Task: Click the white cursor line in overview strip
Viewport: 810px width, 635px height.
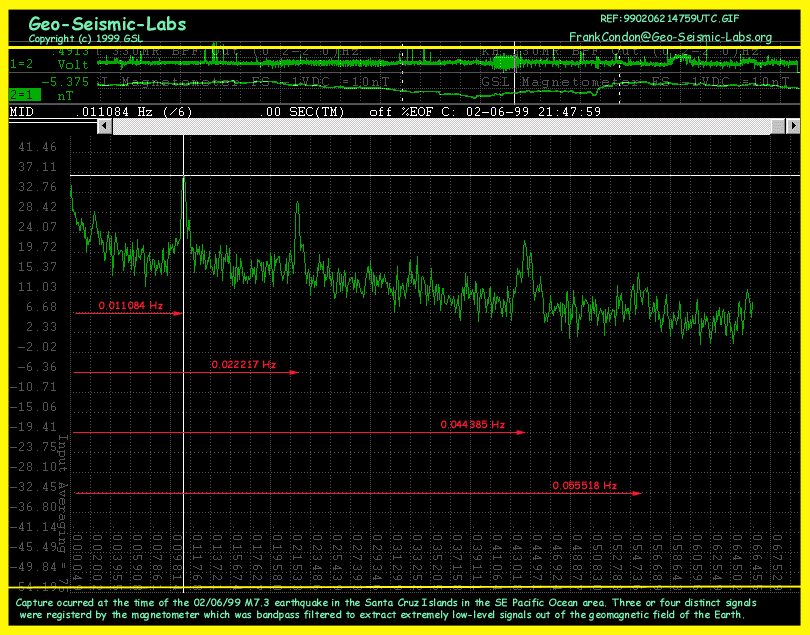Action: (515, 73)
